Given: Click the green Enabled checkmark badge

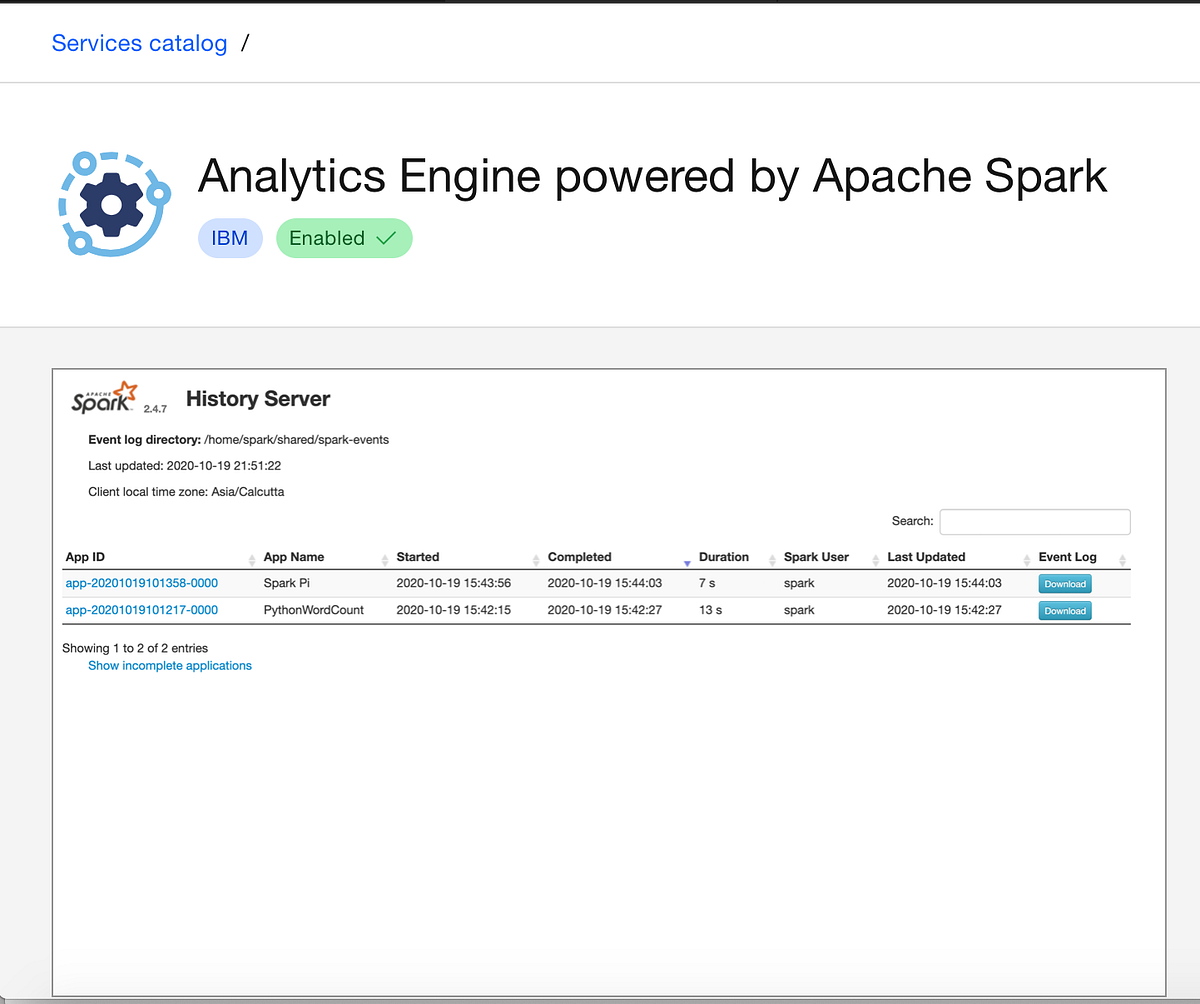Looking at the screenshot, I should [x=344, y=238].
